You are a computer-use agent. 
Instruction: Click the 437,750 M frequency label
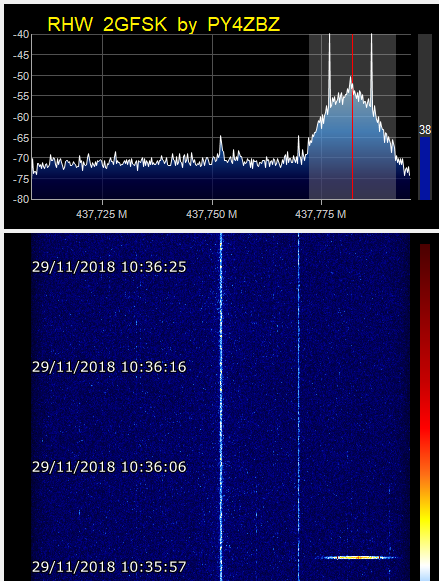point(212,214)
